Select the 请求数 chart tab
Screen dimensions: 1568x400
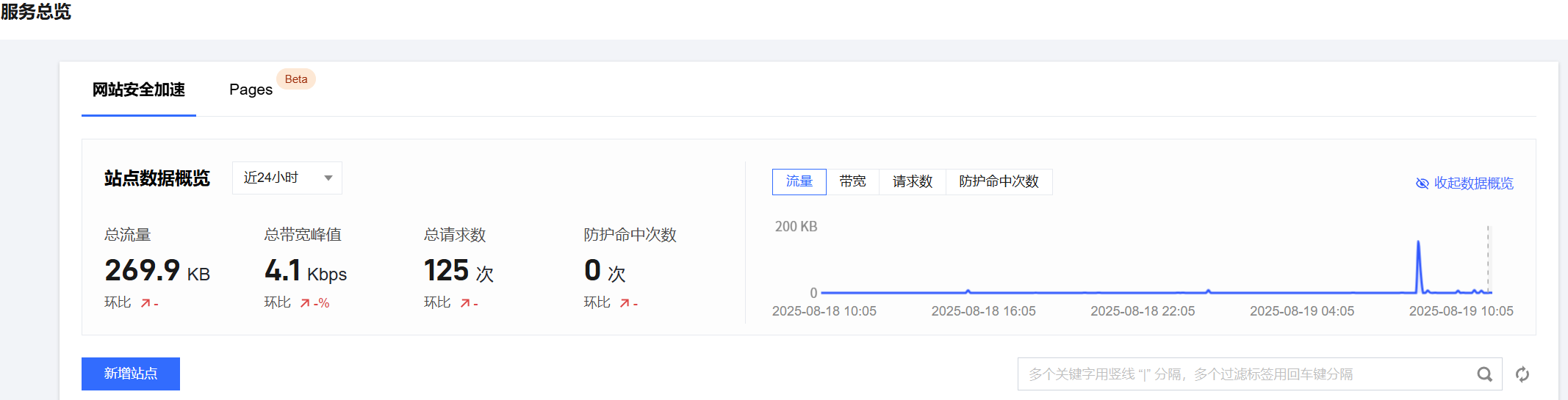click(x=913, y=181)
